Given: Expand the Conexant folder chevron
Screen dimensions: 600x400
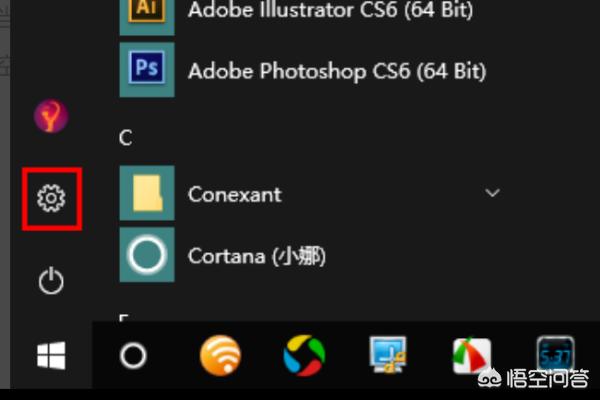Looking at the screenshot, I should click(x=492, y=193).
